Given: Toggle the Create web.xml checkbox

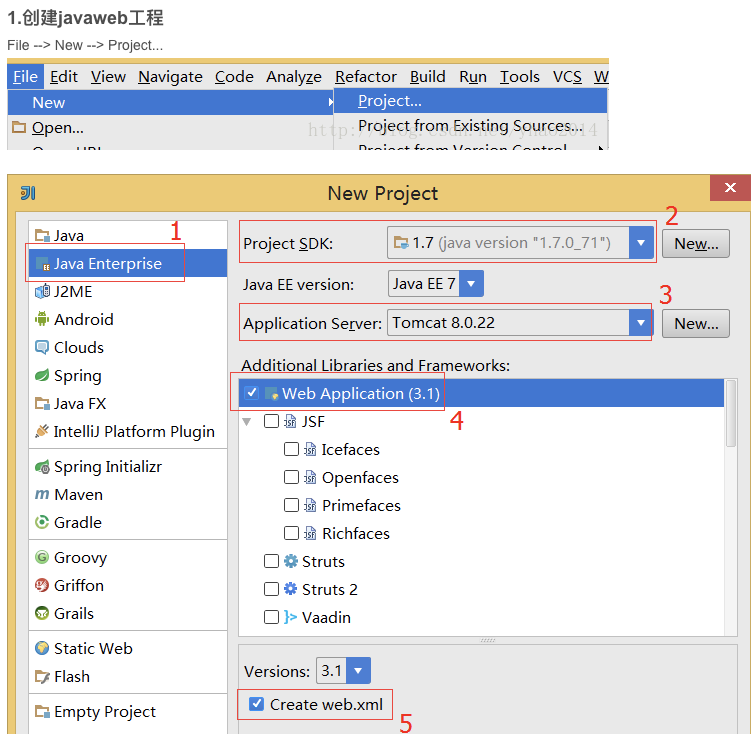Looking at the screenshot, I should tap(257, 704).
